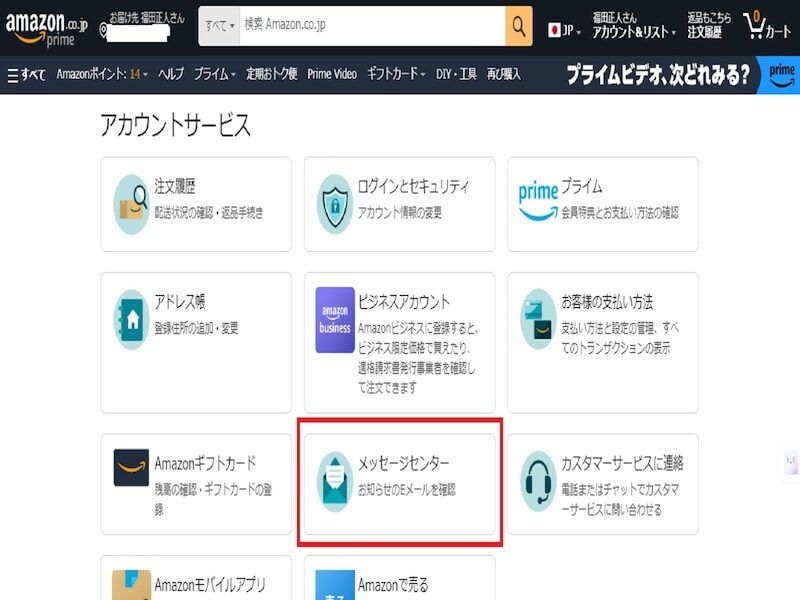The image size is (800, 600).
Task: Click the delivery location pin icon
Action: coord(104,31)
